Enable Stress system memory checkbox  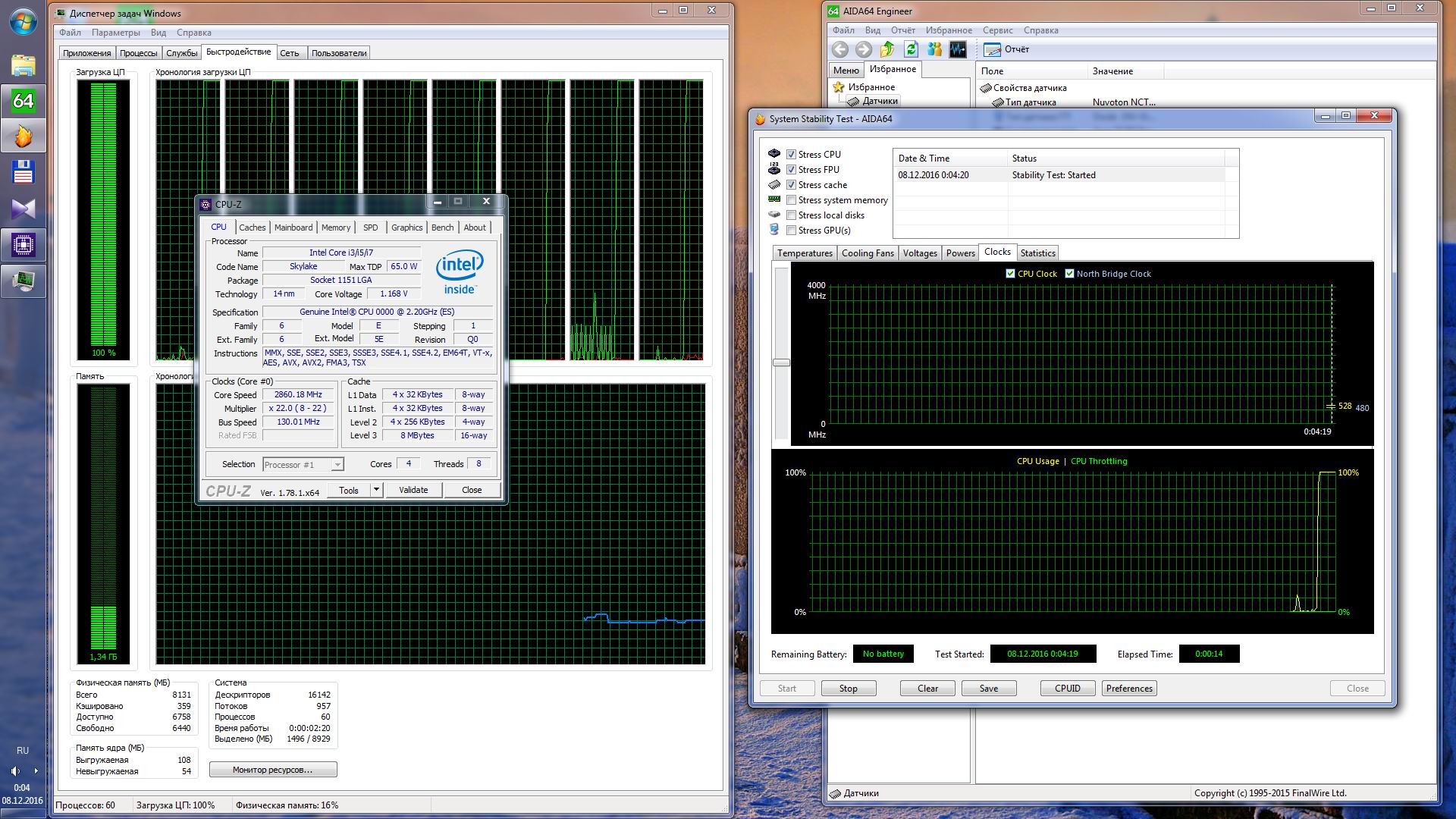tap(791, 200)
